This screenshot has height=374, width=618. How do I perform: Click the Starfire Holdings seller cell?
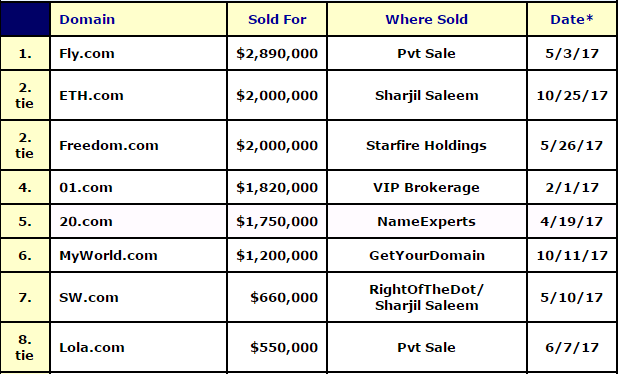click(x=426, y=145)
